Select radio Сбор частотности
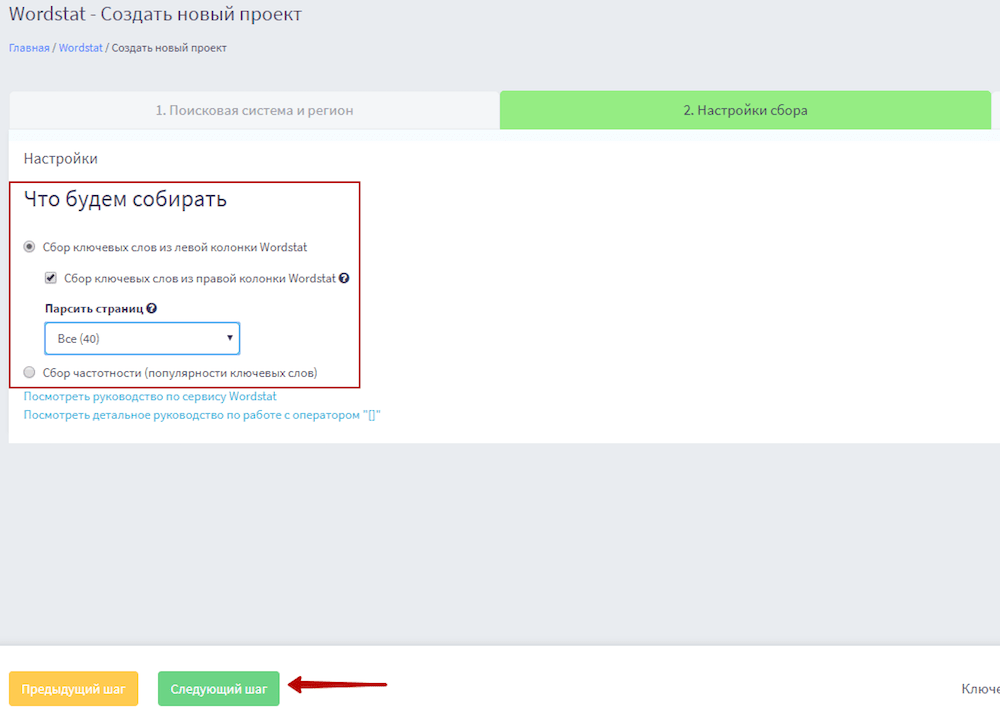The image size is (1000, 712). coord(29,372)
